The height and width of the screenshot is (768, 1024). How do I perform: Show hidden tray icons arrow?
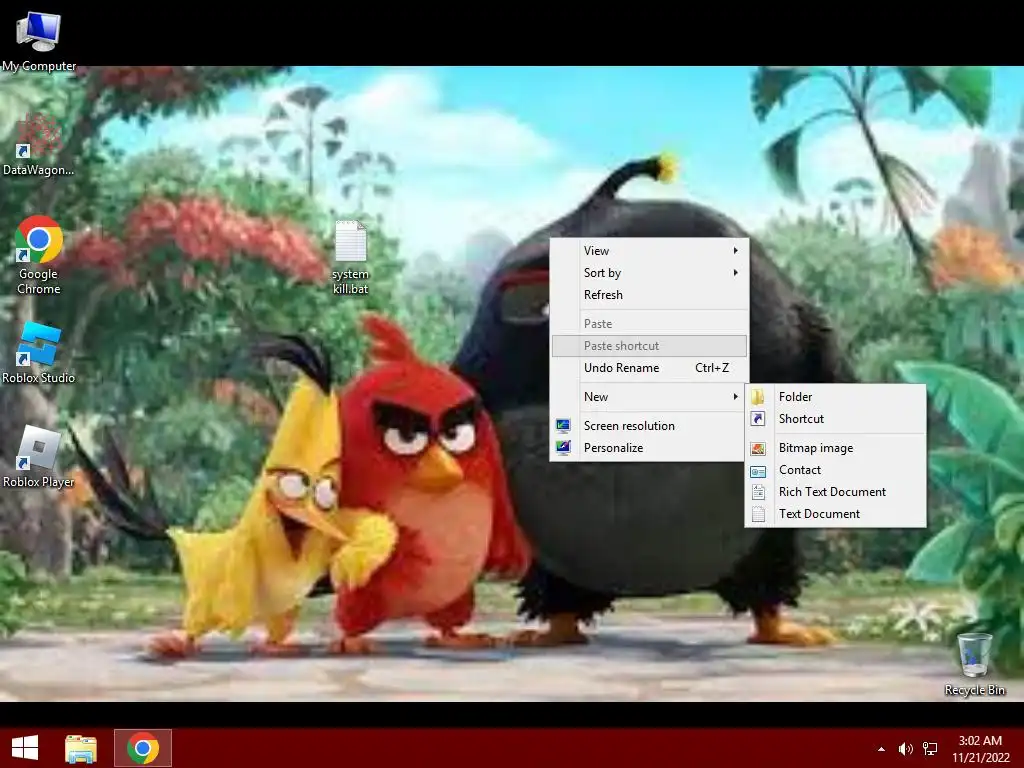881,749
